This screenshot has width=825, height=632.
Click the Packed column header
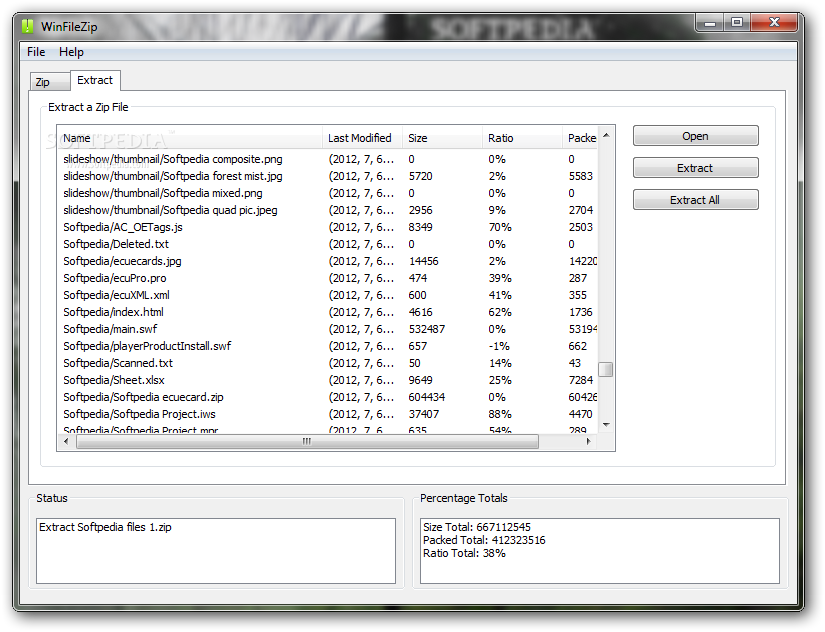click(x=580, y=138)
